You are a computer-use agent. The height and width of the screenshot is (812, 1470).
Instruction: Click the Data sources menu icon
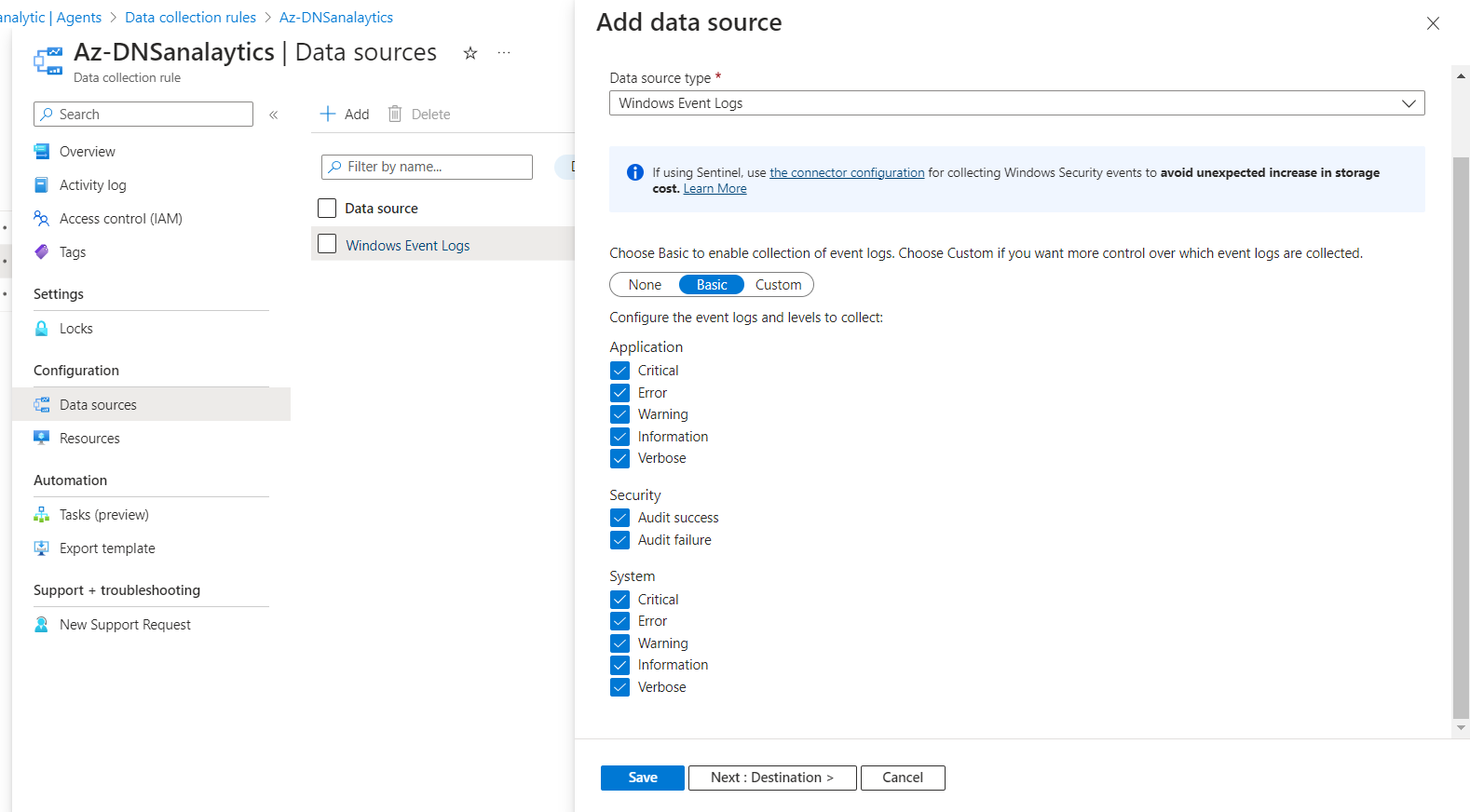click(x=42, y=405)
